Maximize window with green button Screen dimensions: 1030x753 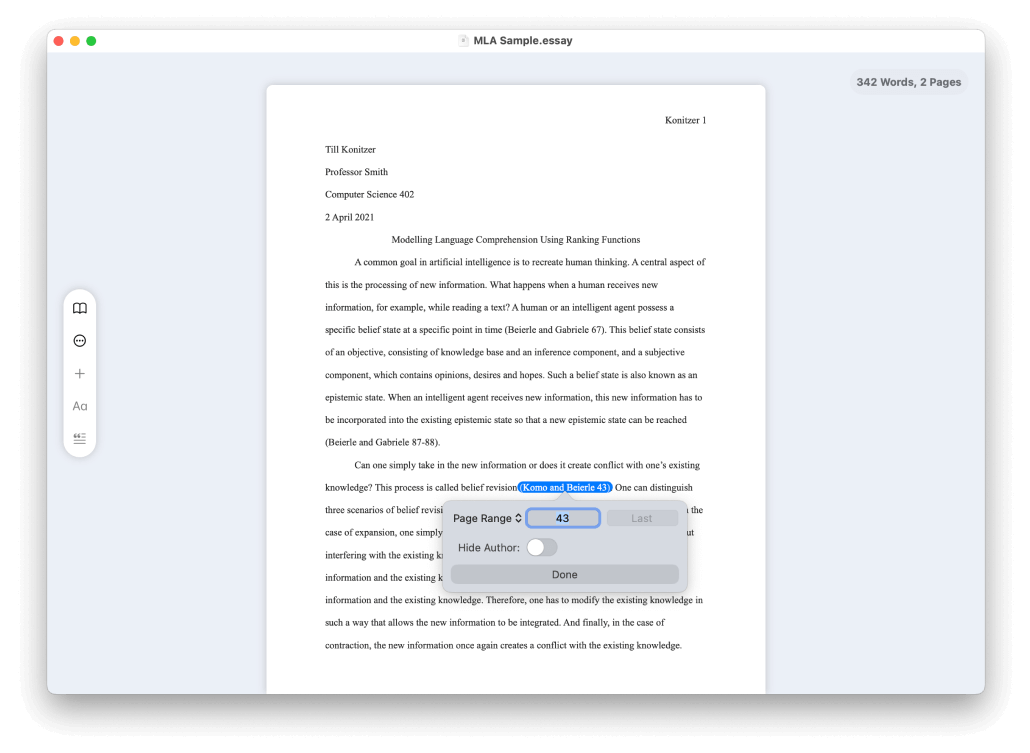tap(91, 41)
